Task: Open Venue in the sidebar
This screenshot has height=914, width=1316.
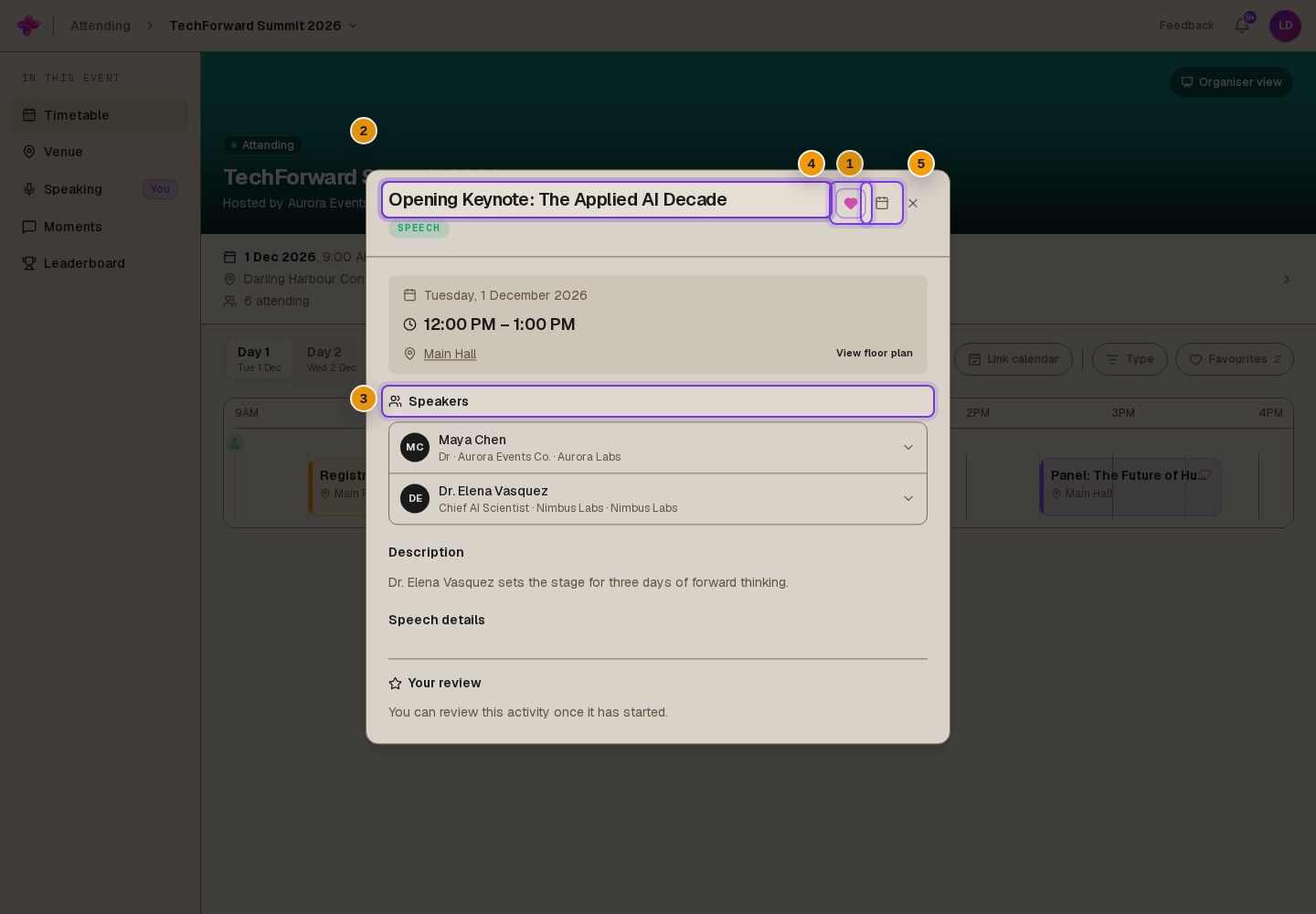Action: click(x=101, y=152)
